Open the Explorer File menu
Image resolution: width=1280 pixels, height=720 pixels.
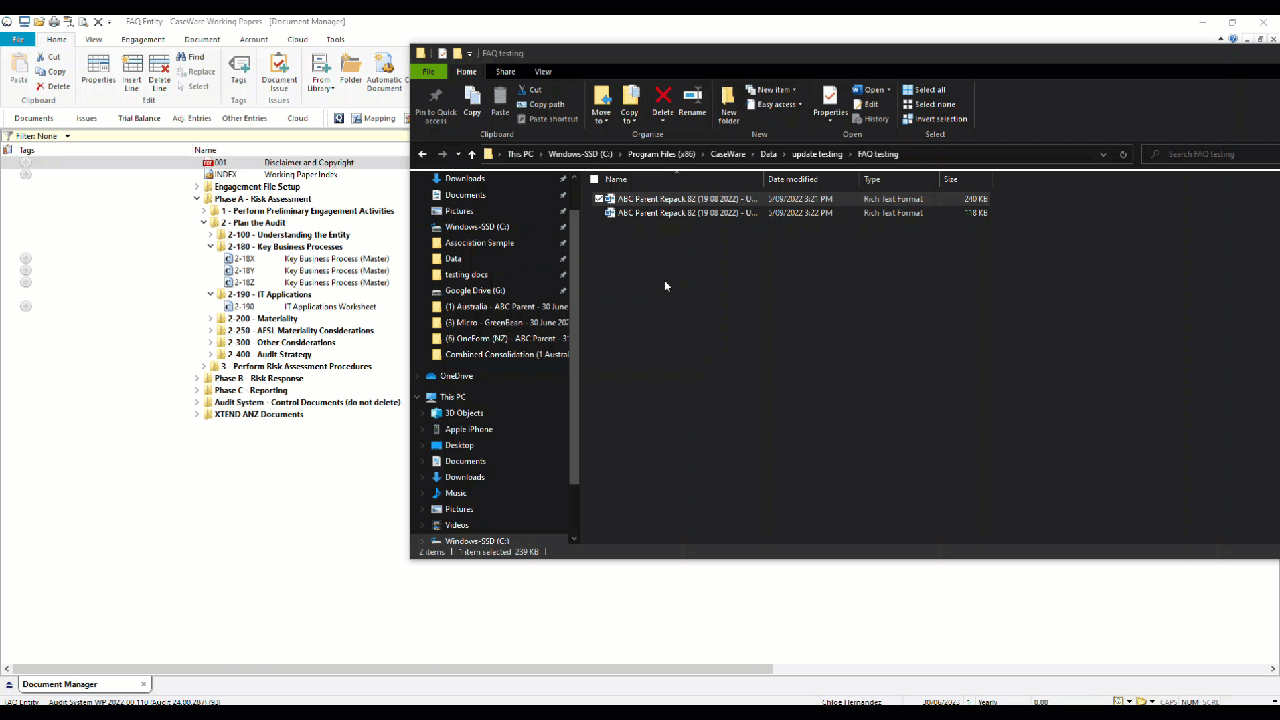[x=428, y=72]
